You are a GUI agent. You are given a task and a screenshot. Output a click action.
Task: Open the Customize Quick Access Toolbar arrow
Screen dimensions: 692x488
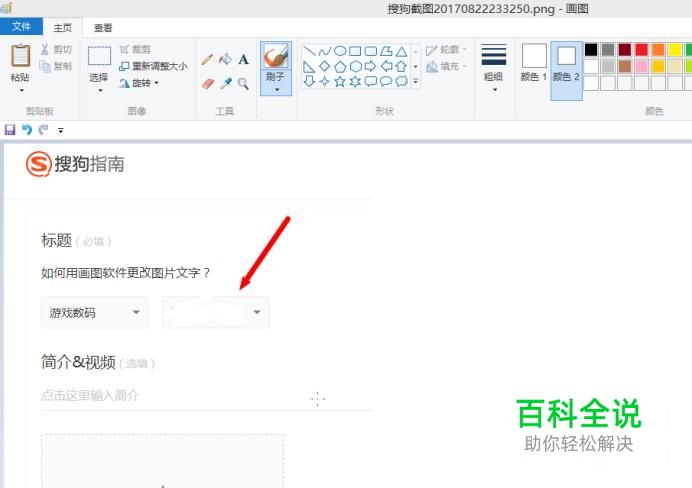60,130
